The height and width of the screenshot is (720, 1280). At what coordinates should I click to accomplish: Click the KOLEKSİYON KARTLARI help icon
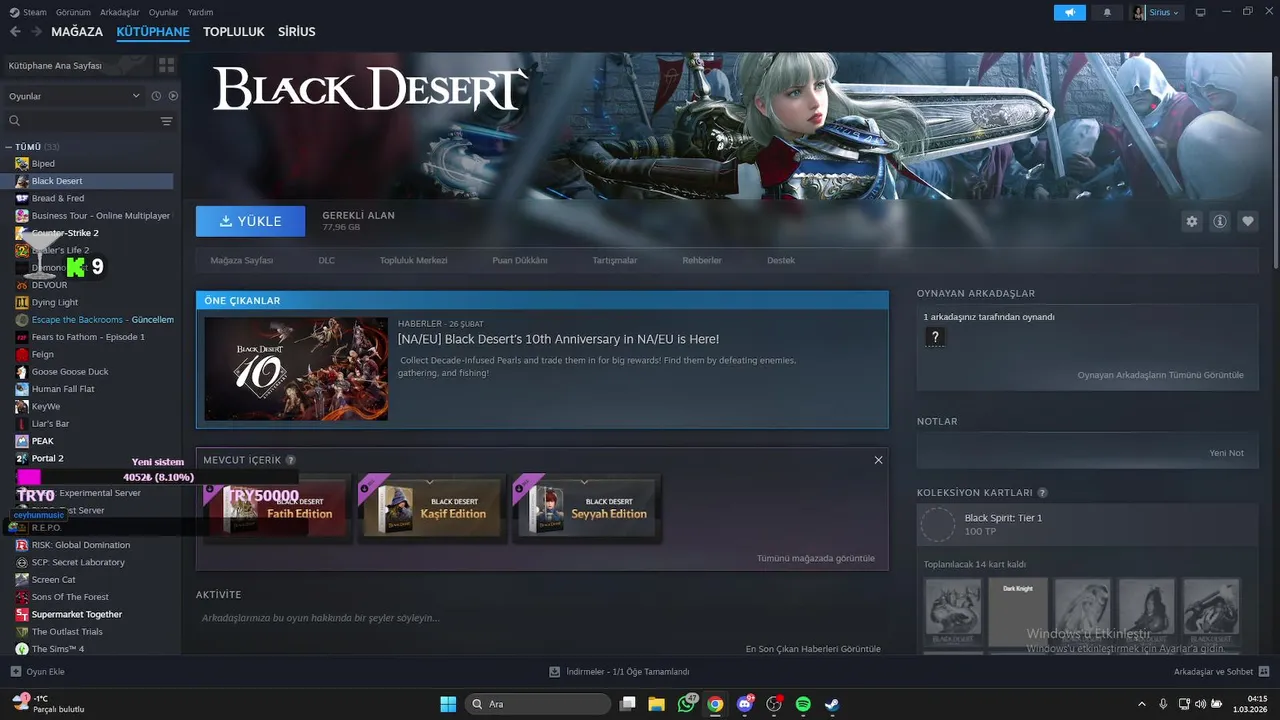pos(1042,493)
